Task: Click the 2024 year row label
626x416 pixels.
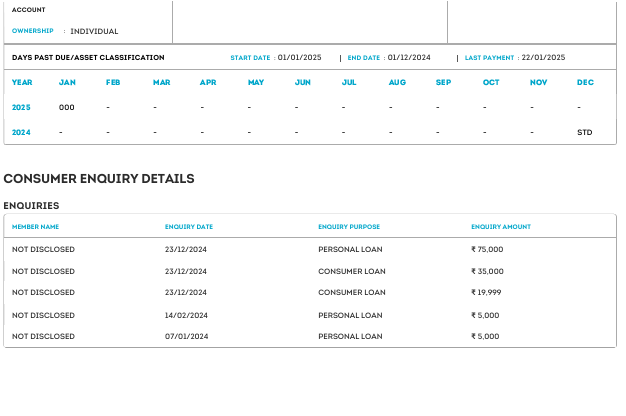Action: [22, 132]
